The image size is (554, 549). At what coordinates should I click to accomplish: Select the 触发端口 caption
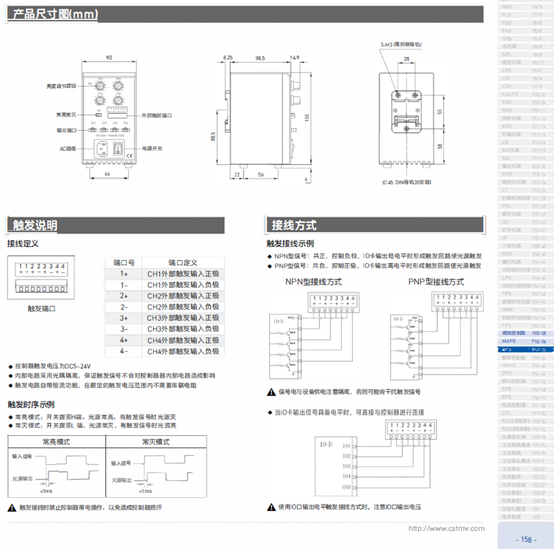pyautogui.click(x=41, y=308)
